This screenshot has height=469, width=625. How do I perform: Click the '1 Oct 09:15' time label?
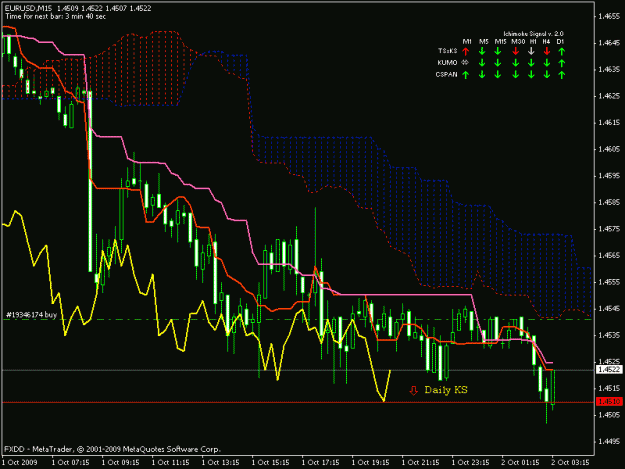tap(120, 463)
